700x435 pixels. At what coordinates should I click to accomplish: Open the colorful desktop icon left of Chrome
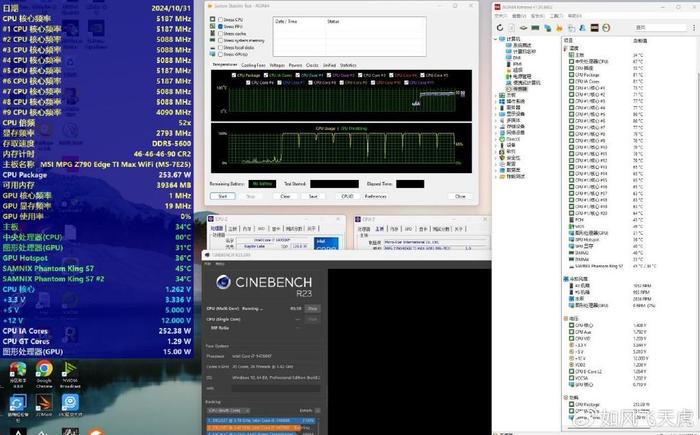18,374
